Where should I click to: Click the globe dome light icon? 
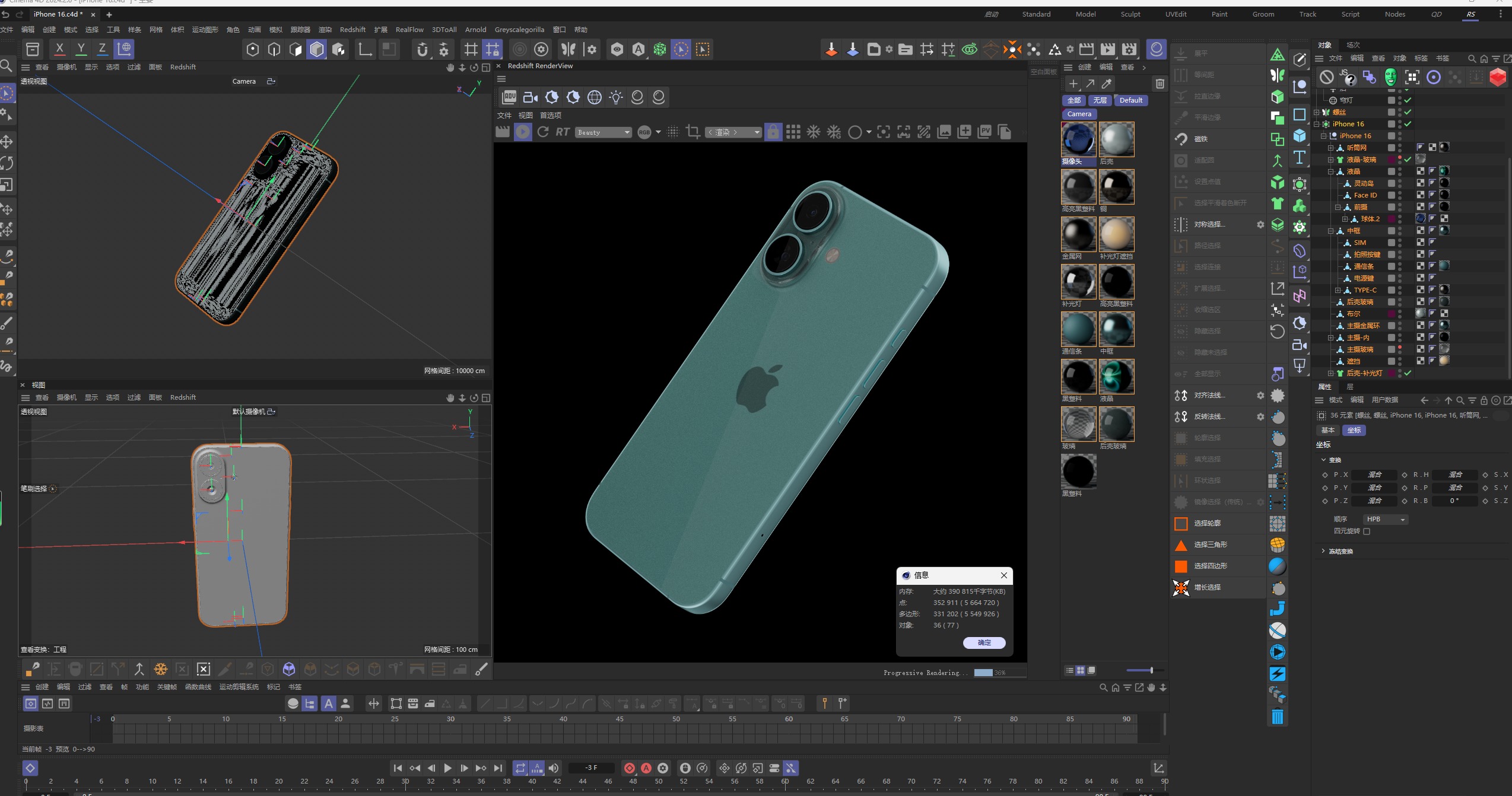(x=595, y=97)
